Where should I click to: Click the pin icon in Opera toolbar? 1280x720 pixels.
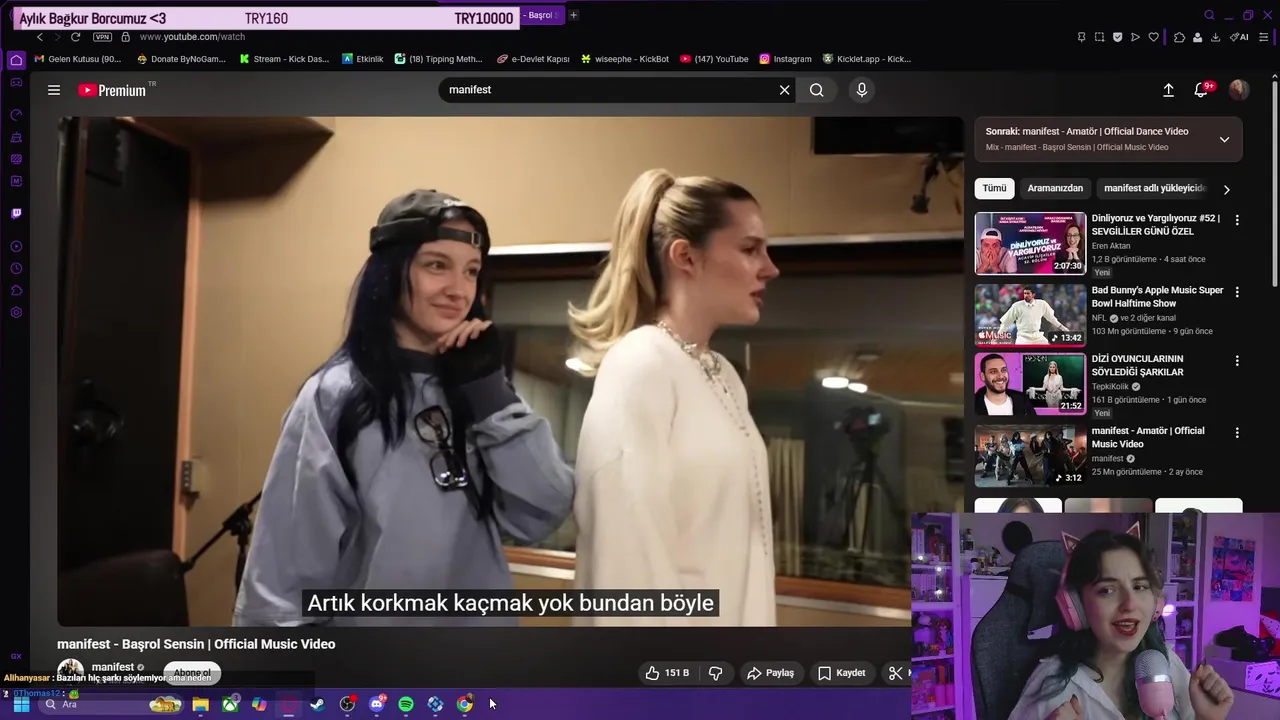point(1081,37)
